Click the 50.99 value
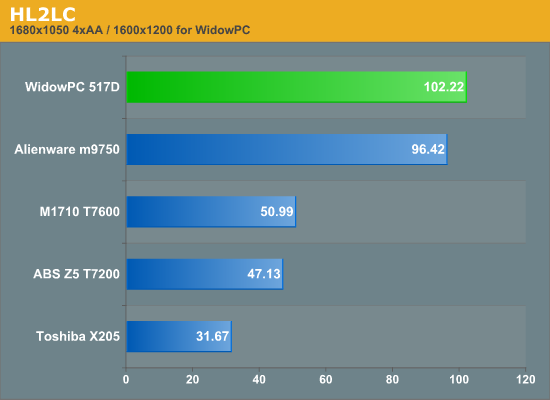The height and width of the screenshot is (400, 550). [277, 212]
